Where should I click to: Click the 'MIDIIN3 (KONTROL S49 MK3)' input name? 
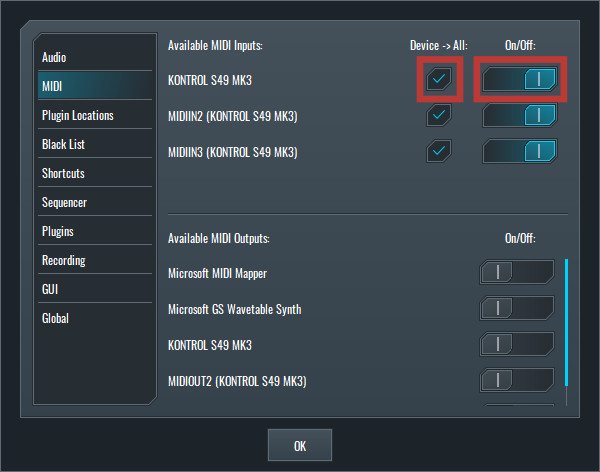(x=233, y=152)
